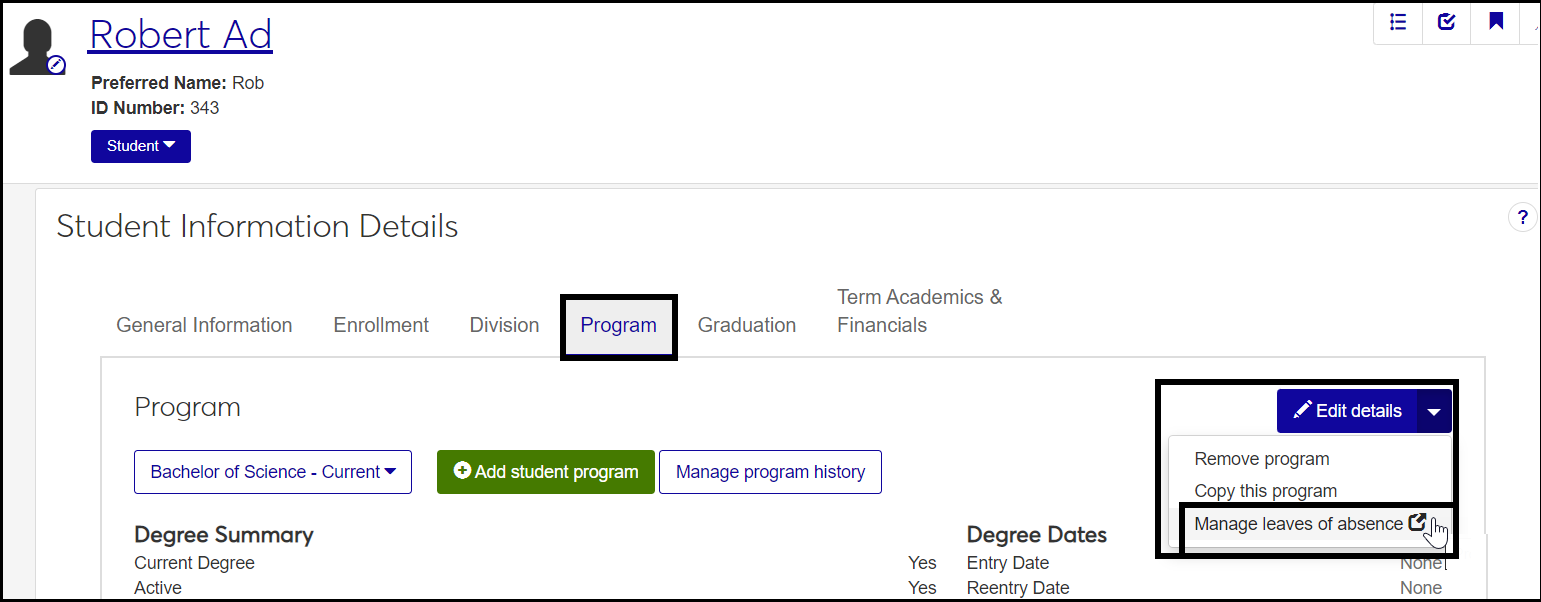Viewport: 1541px width, 602px height.
Task: Click Add student program button
Action: [x=546, y=472]
